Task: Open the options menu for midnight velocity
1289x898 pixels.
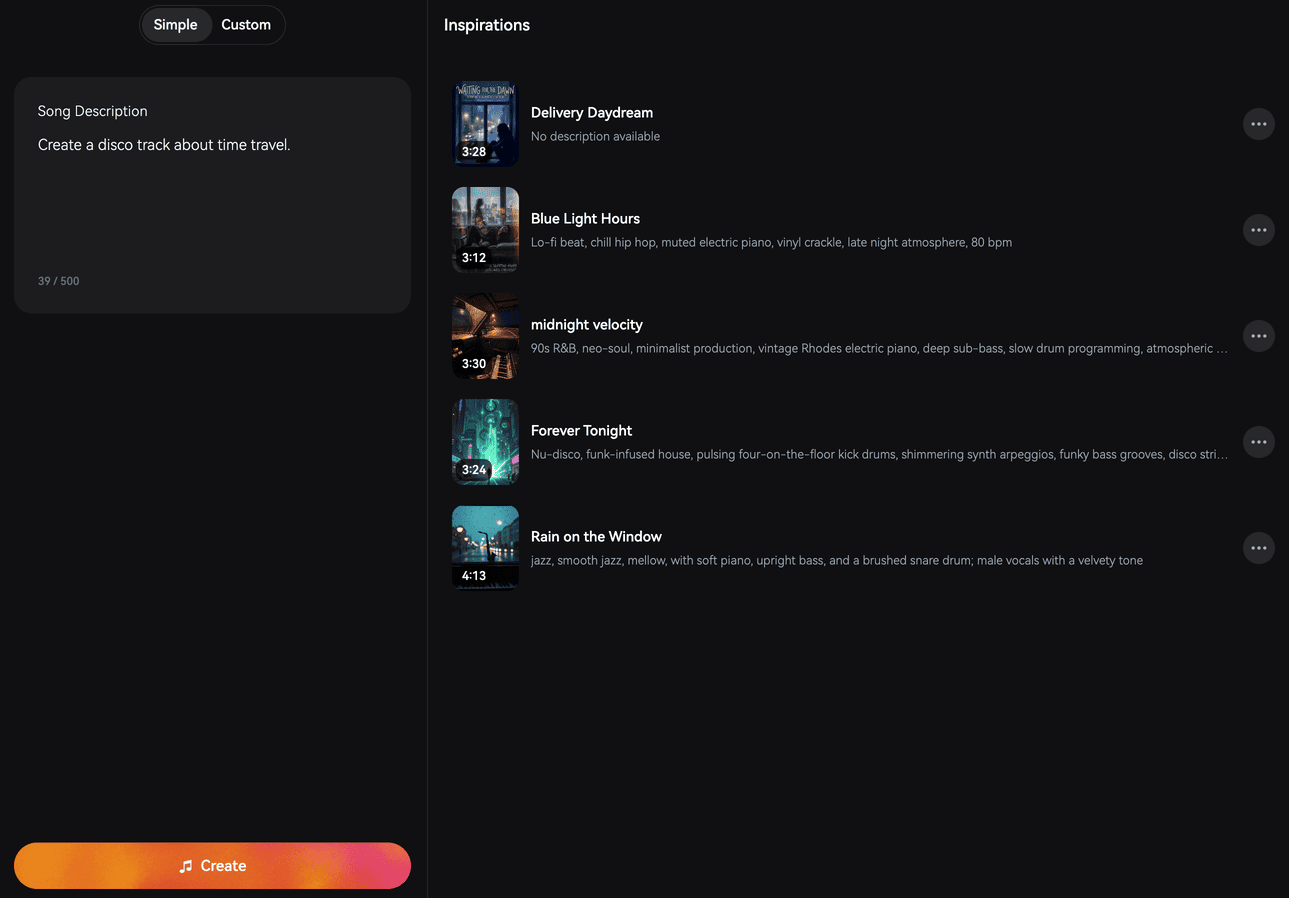Action: coord(1258,335)
